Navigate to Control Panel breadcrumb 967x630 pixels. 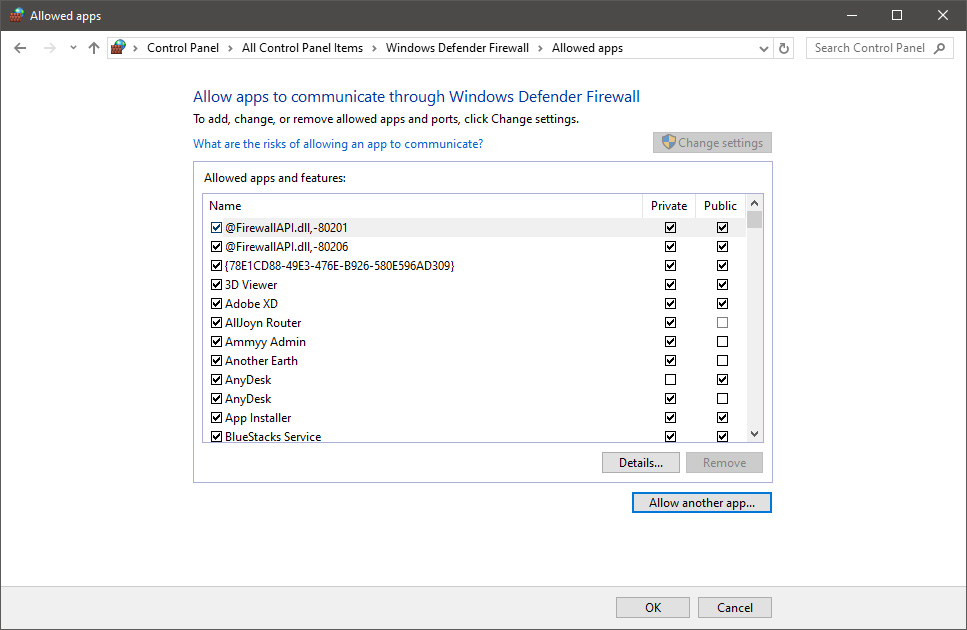point(183,48)
